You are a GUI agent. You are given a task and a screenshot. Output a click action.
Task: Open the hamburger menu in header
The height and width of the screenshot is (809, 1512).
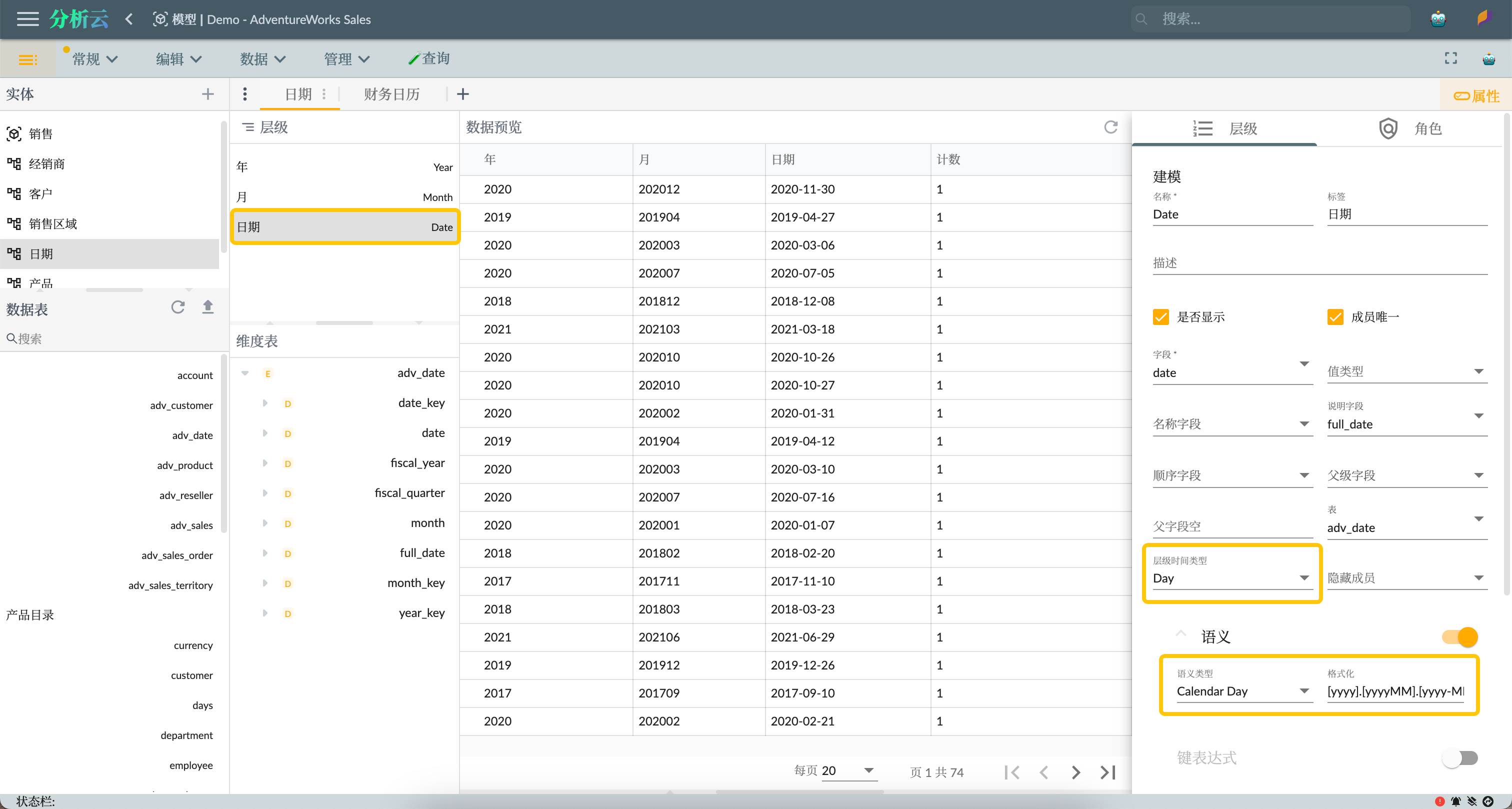tap(27, 19)
